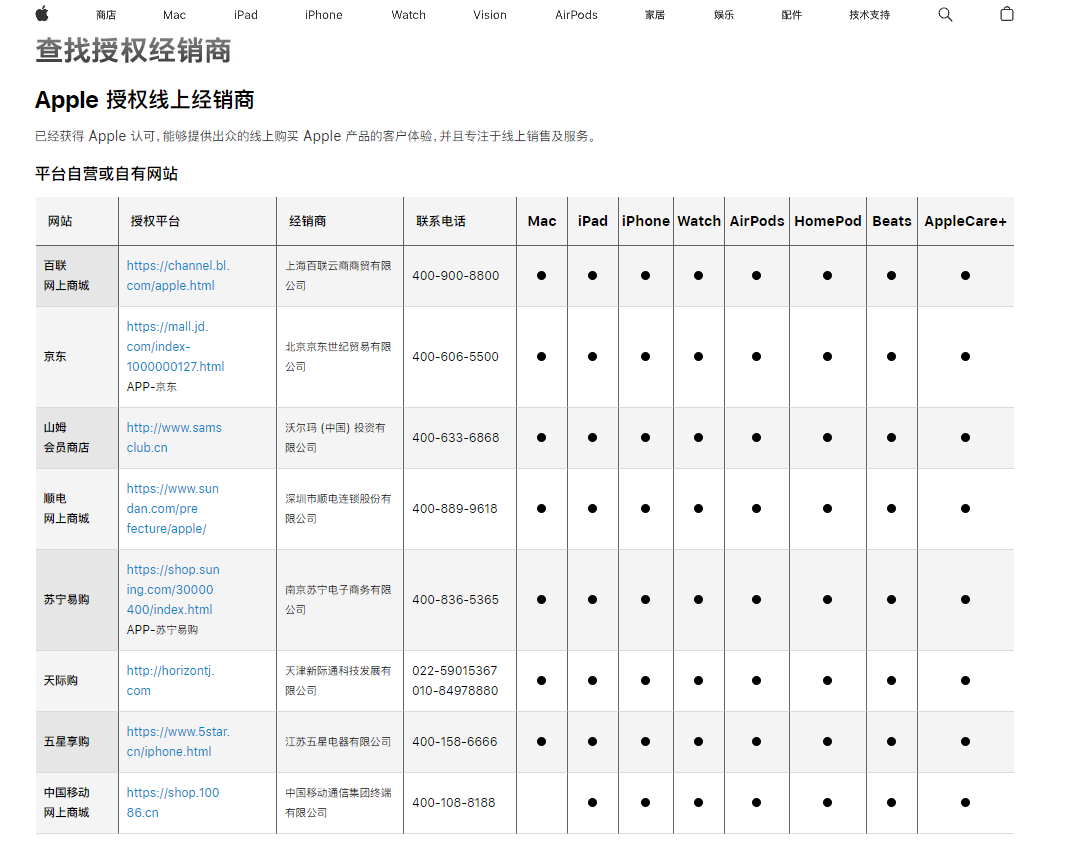1081x842 pixels.
Task: Open the Vision navigation item
Action: [x=490, y=15]
